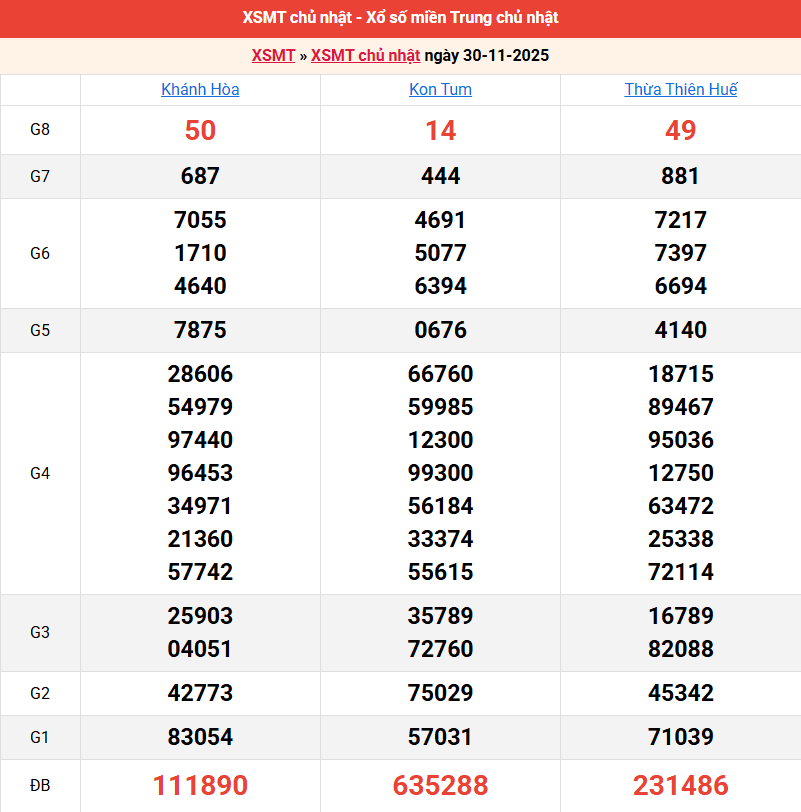Viewport: 801px width, 812px height.
Task: Click the G8 row label
Action: tap(40, 130)
